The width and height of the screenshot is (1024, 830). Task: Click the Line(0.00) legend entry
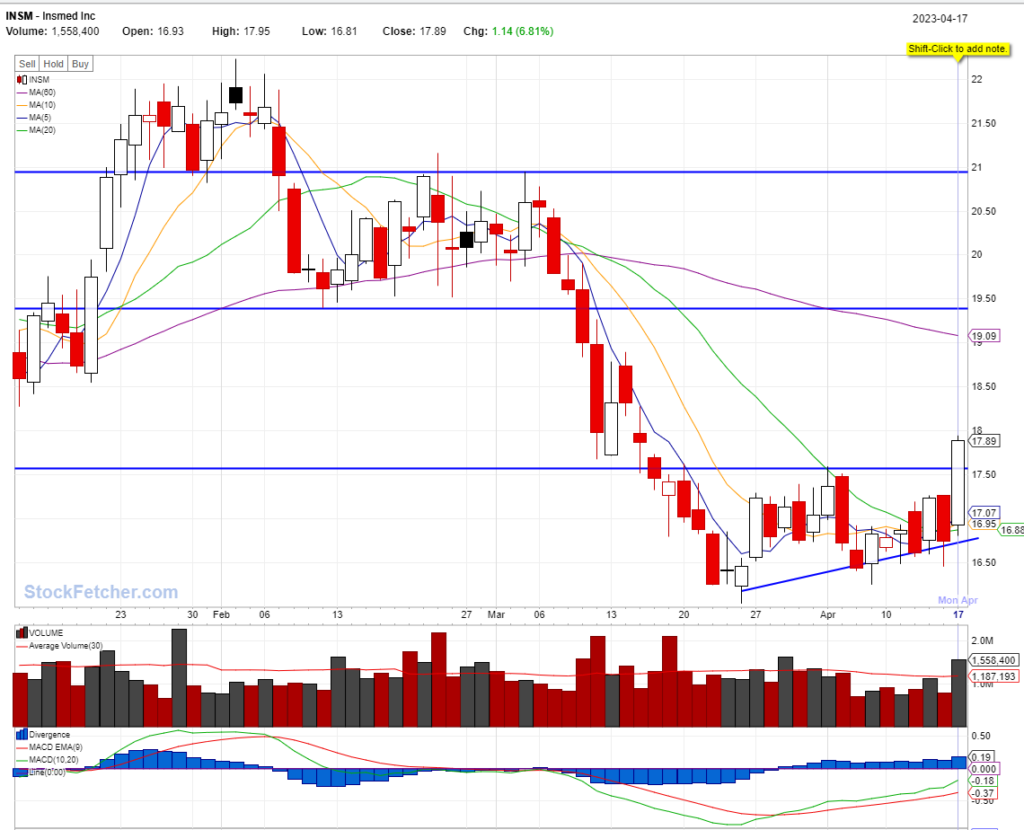point(40,773)
